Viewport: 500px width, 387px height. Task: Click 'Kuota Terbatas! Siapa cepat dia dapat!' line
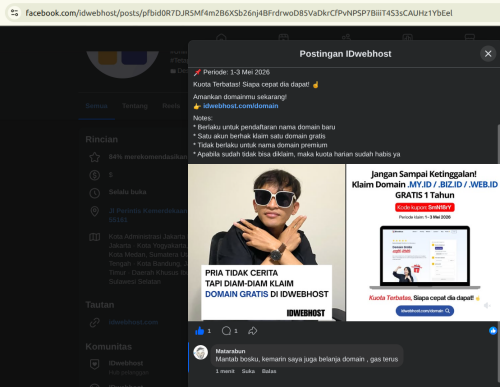tap(251, 85)
